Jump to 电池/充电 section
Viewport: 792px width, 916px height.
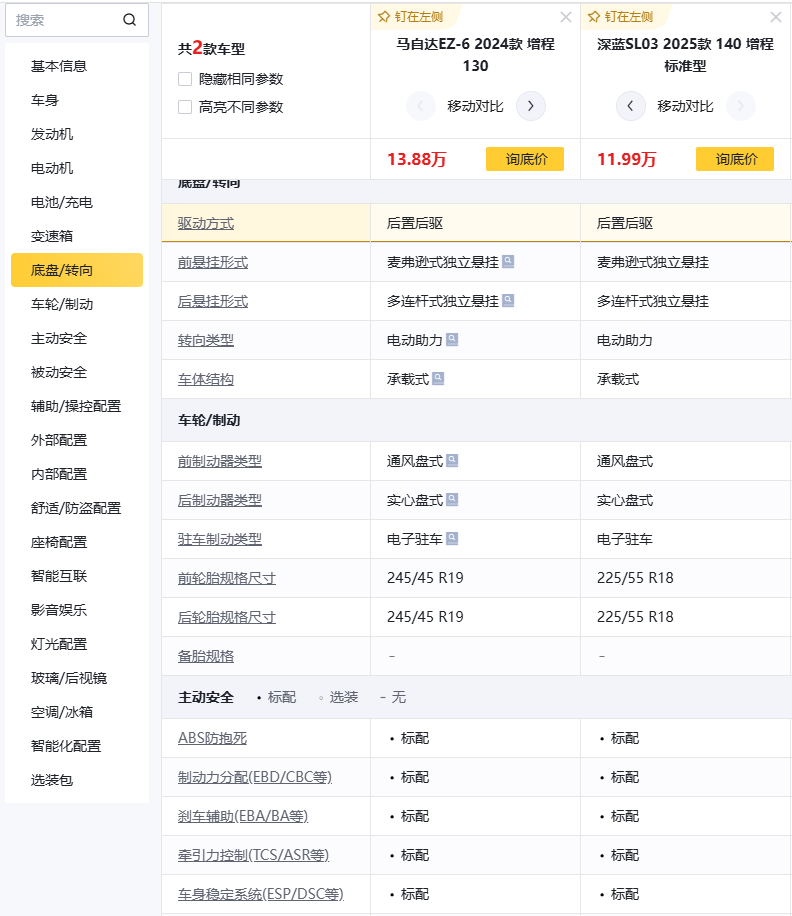coord(61,202)
